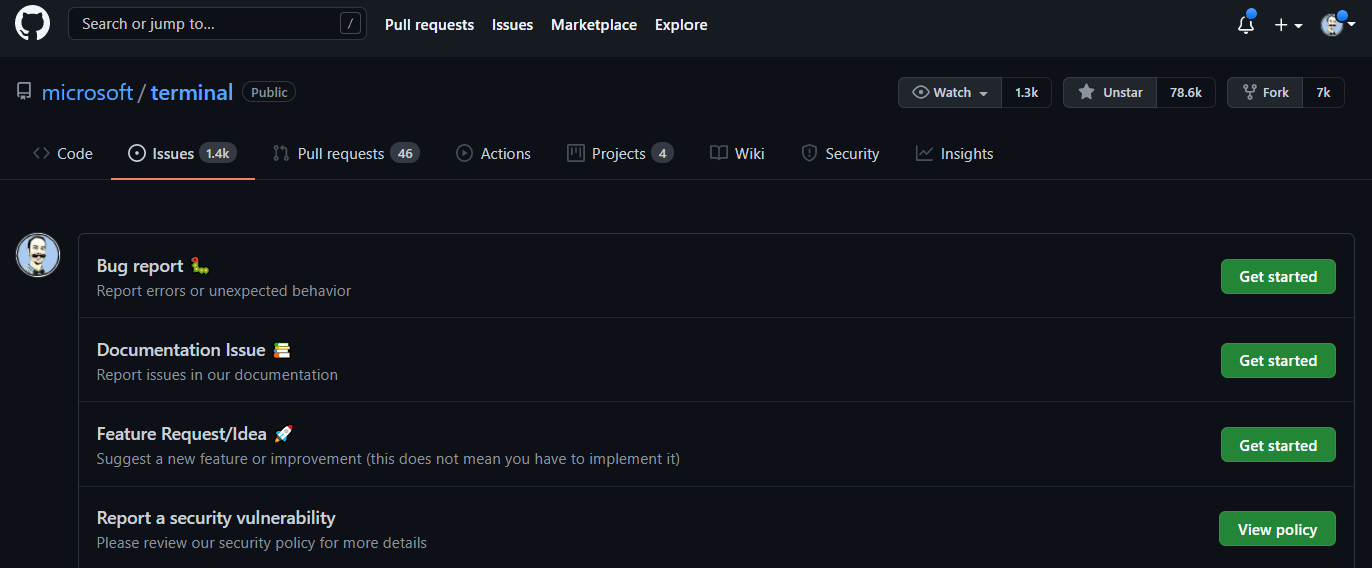This screenshot has height=568, width=1372.
Task: Click the Report a security vulnerability title
Action: [x=216, y=518]
